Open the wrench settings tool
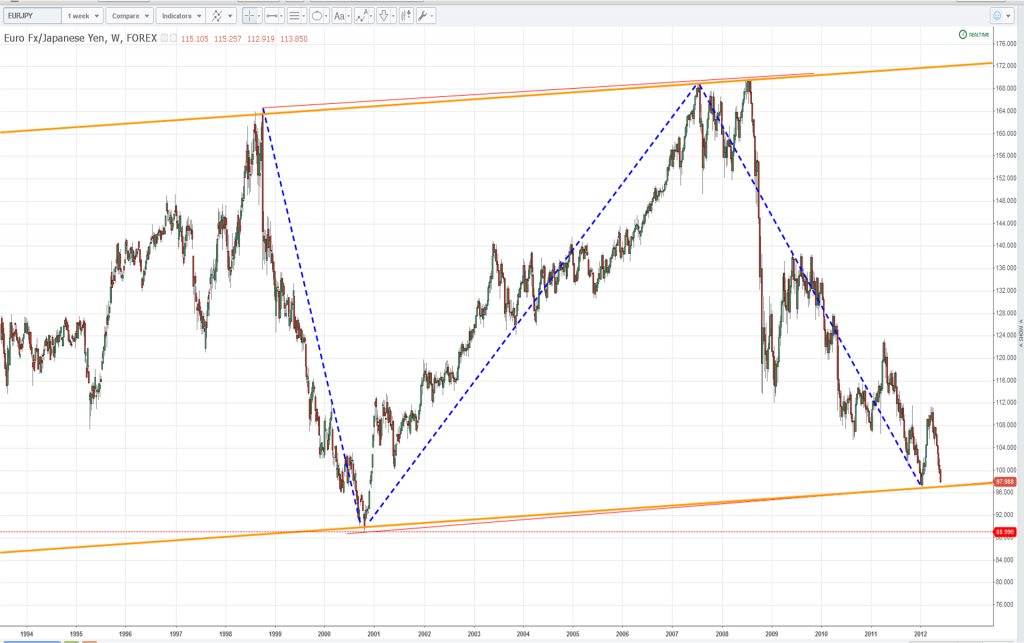This screenshot has width=1024, height=643. (423, 16)
